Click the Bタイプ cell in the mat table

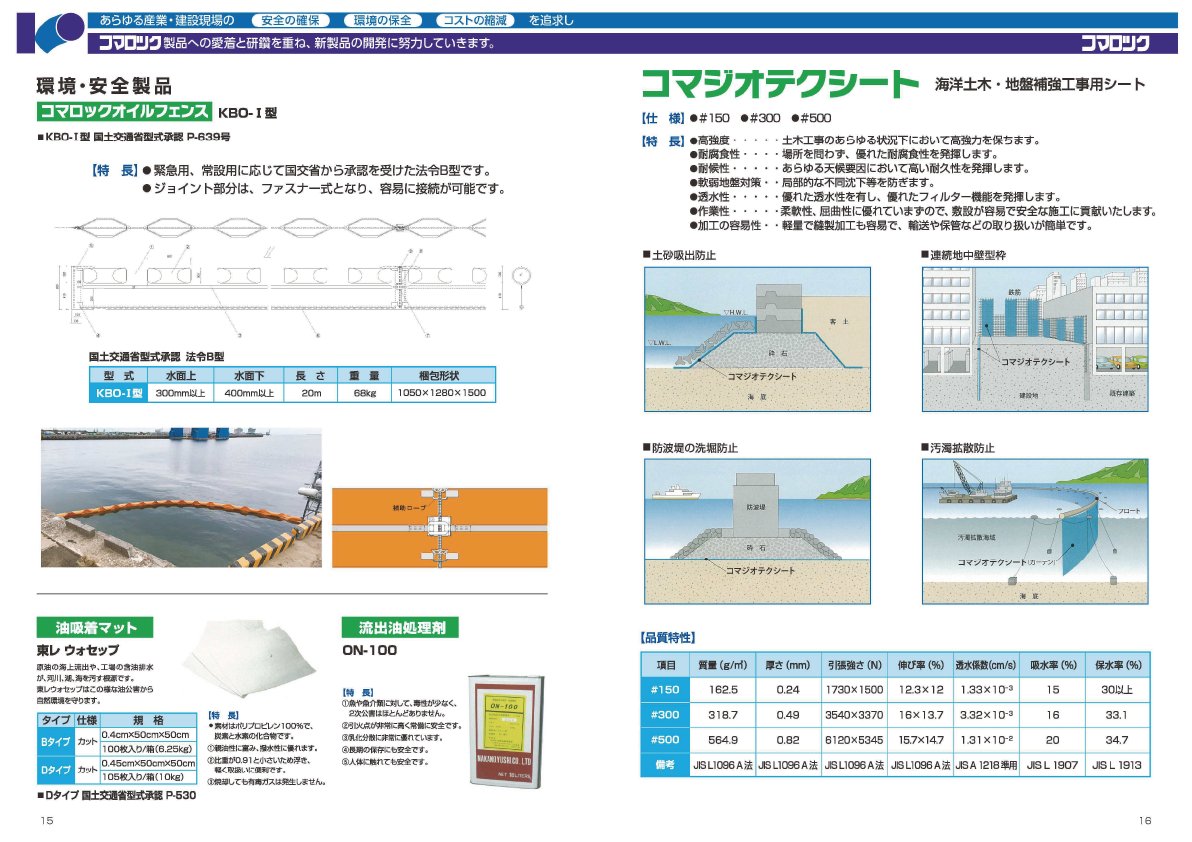55,741
